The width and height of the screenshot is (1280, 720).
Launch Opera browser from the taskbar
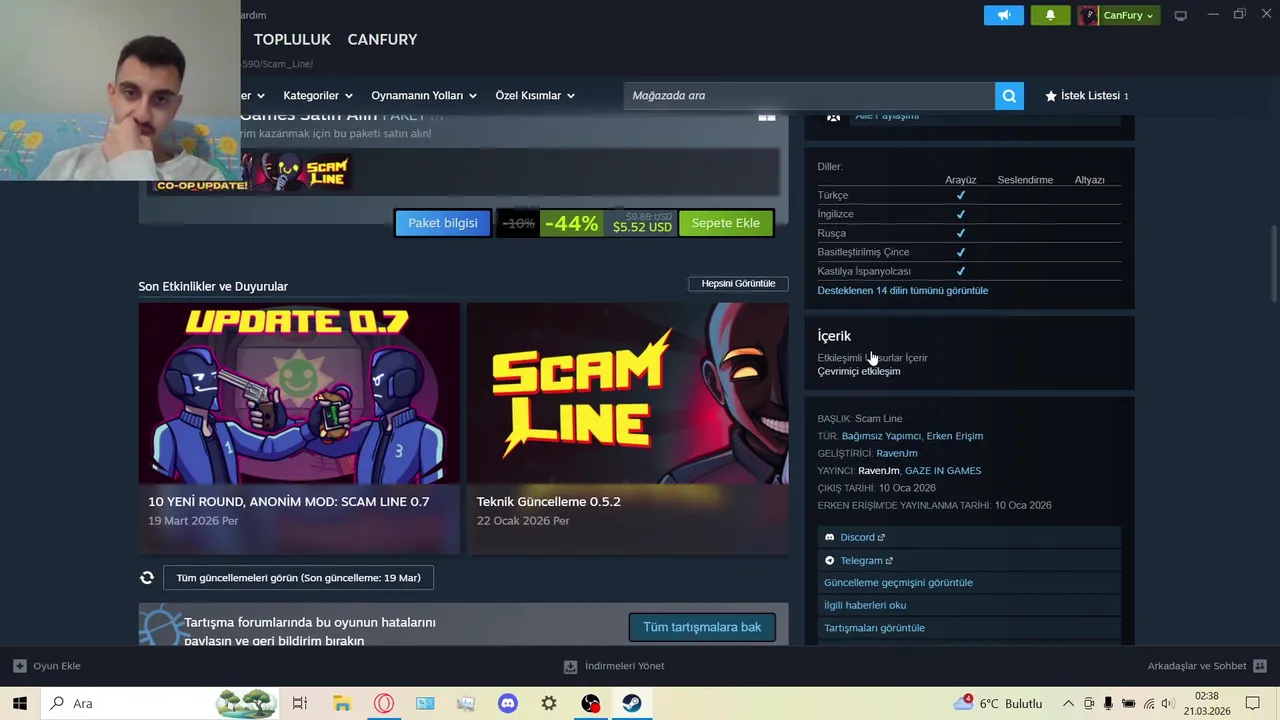pos(384,703)
